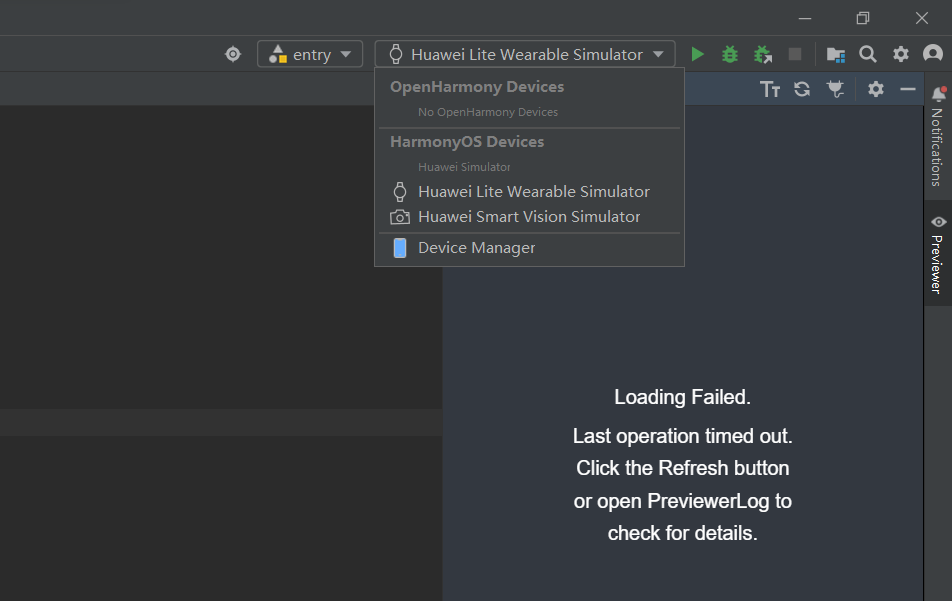Image resolution: width=952 pixels, height=601 pixels.
Task: Expand the entry module dropdown
Action: (x=310, y=54)
